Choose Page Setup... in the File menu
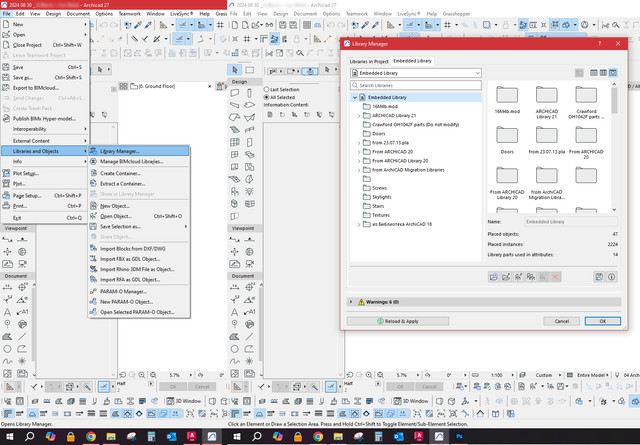This screenshot has width=640, height=445. (x=45, y=196)
